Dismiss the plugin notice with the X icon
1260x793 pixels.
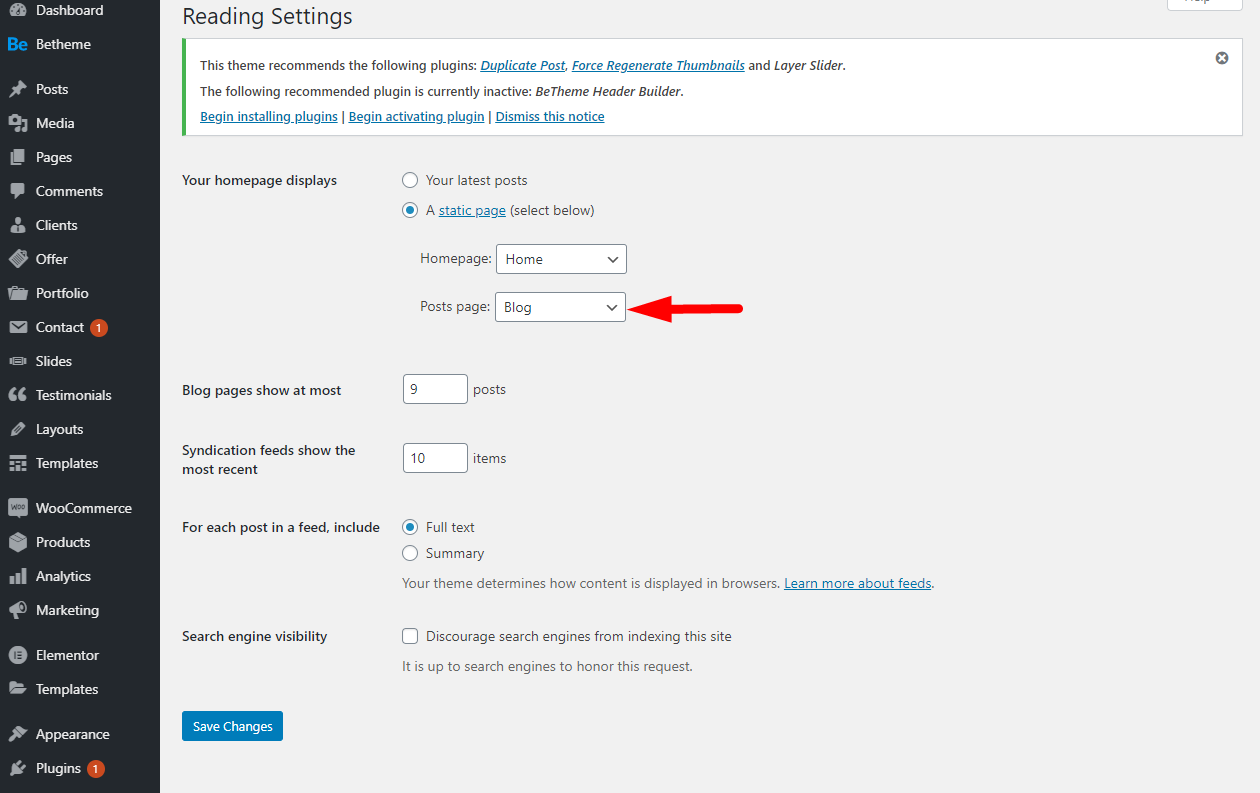pos(1222,58)
